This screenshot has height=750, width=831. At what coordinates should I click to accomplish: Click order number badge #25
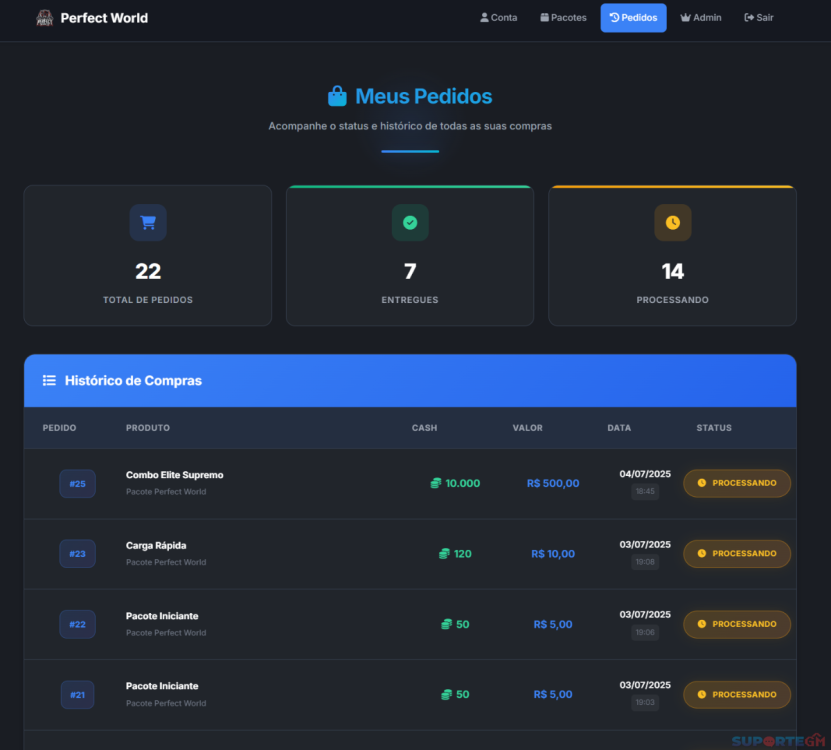click(x=77, y=484)
